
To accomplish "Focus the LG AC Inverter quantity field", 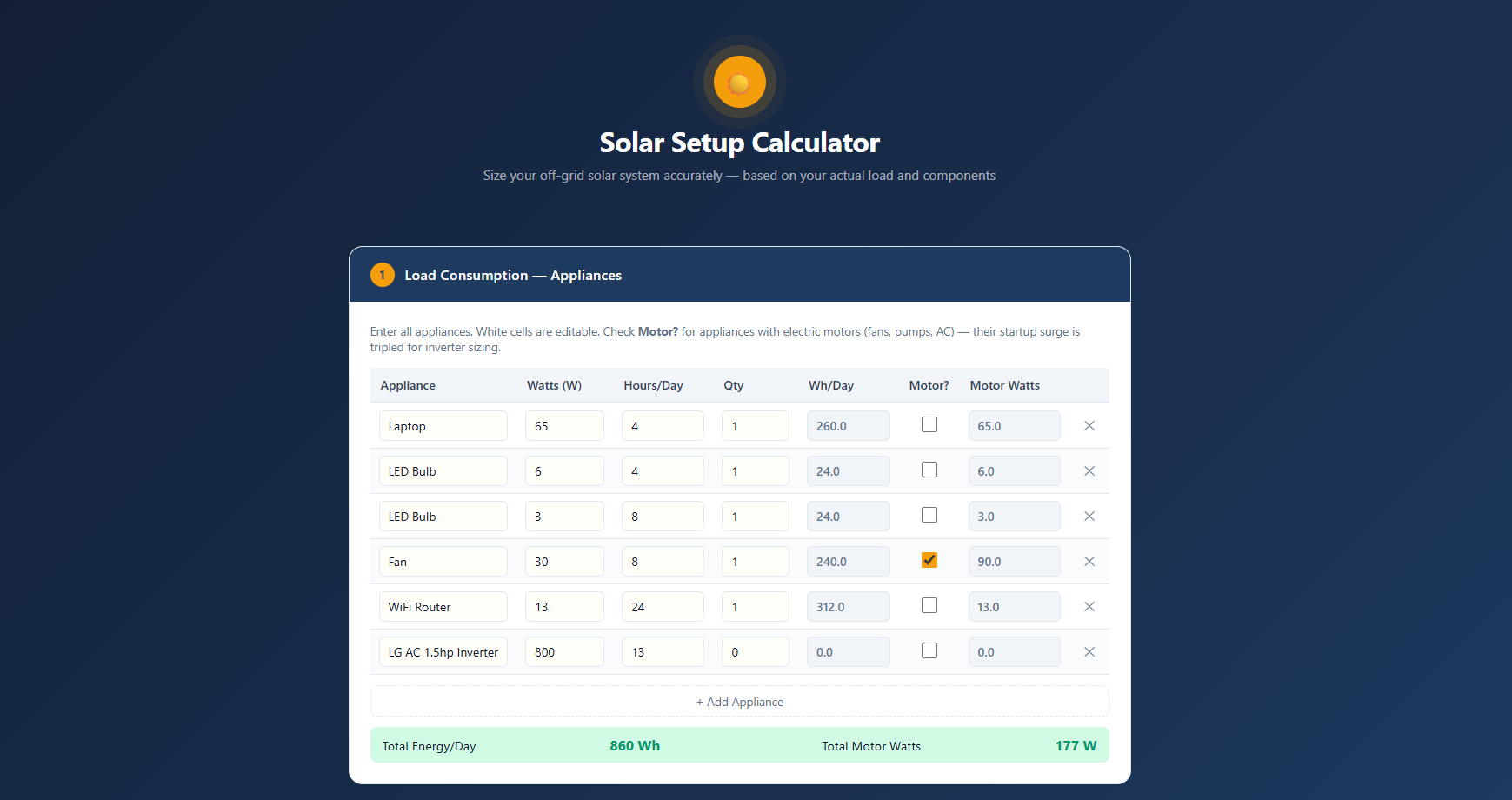I will [x=755, y=652].
